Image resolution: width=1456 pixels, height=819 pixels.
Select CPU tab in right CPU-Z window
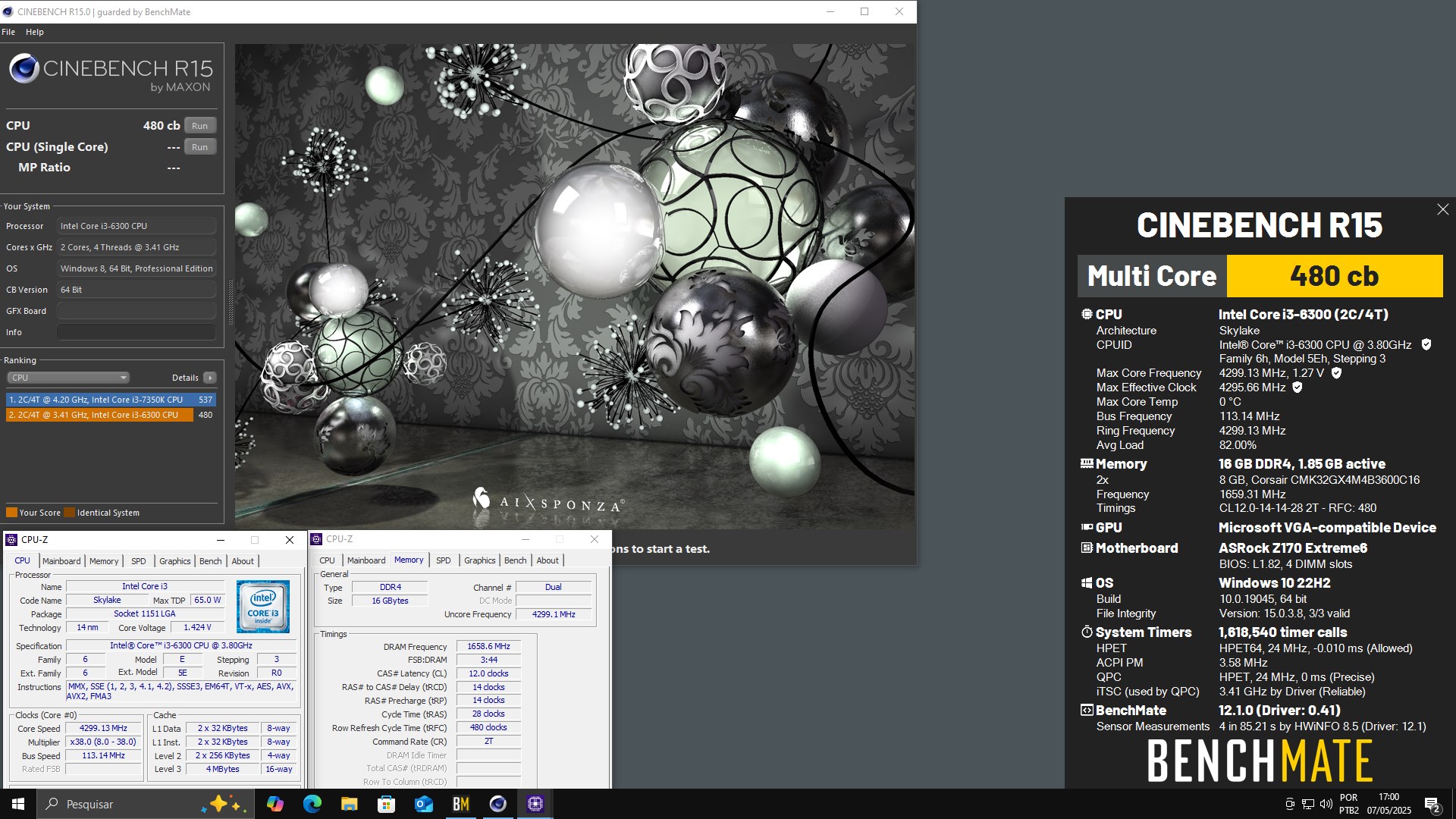[327, 560]
